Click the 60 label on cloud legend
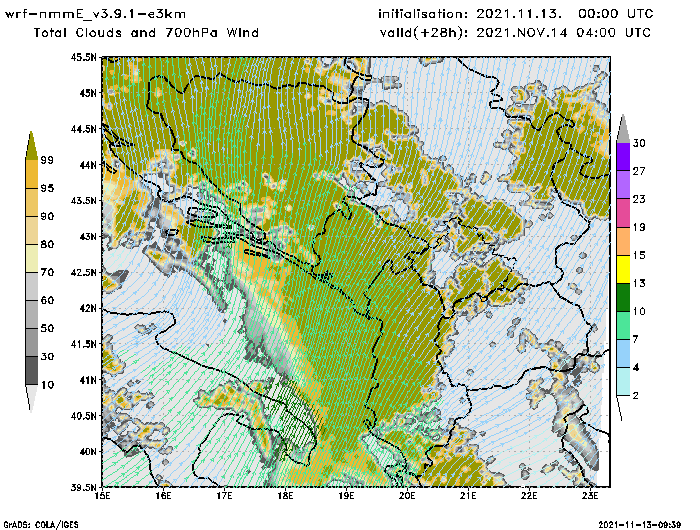The width and height of the screenshot is (700, 530). click(x=47, y=300)
